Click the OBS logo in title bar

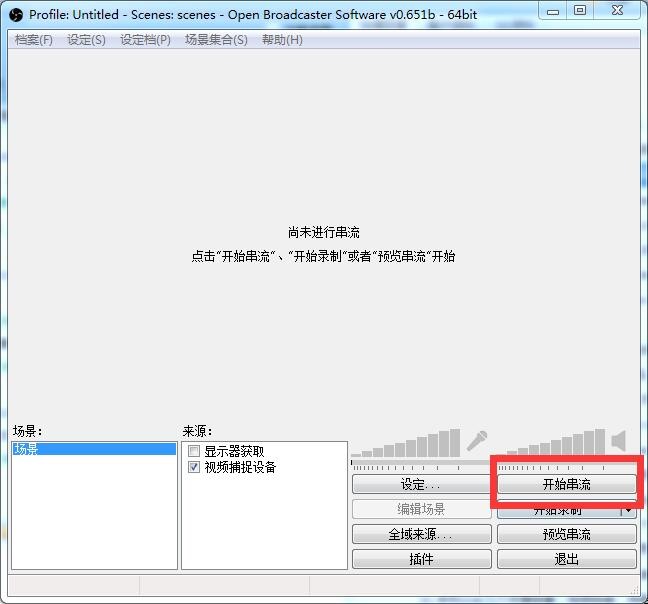coord(16,15)
